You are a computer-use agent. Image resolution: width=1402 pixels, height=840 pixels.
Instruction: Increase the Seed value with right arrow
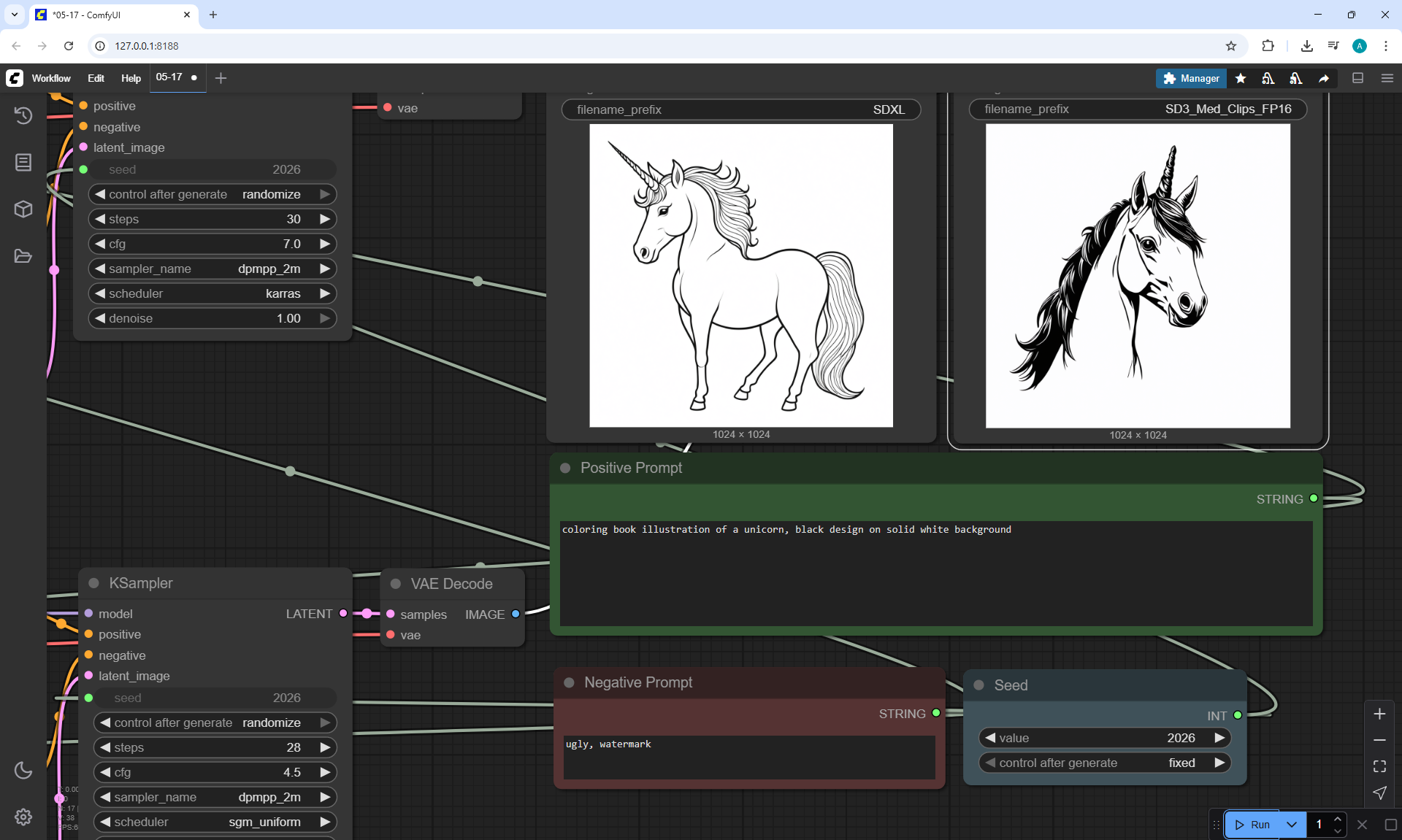point(1219,738)
